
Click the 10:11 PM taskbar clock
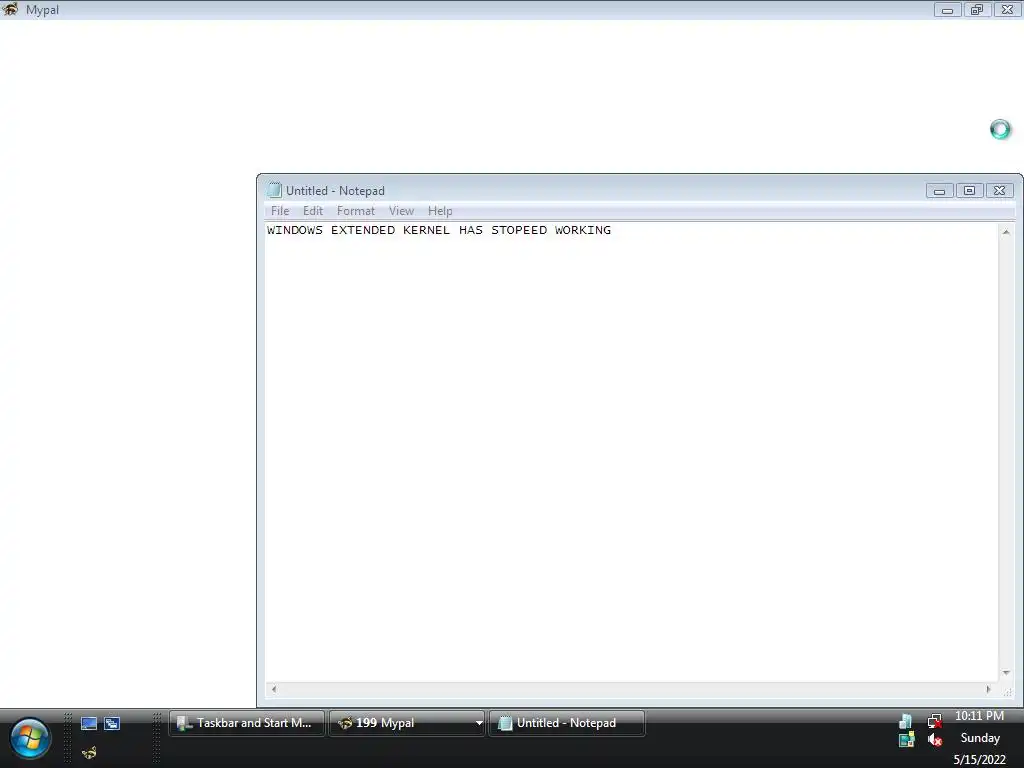coord(979,716)
